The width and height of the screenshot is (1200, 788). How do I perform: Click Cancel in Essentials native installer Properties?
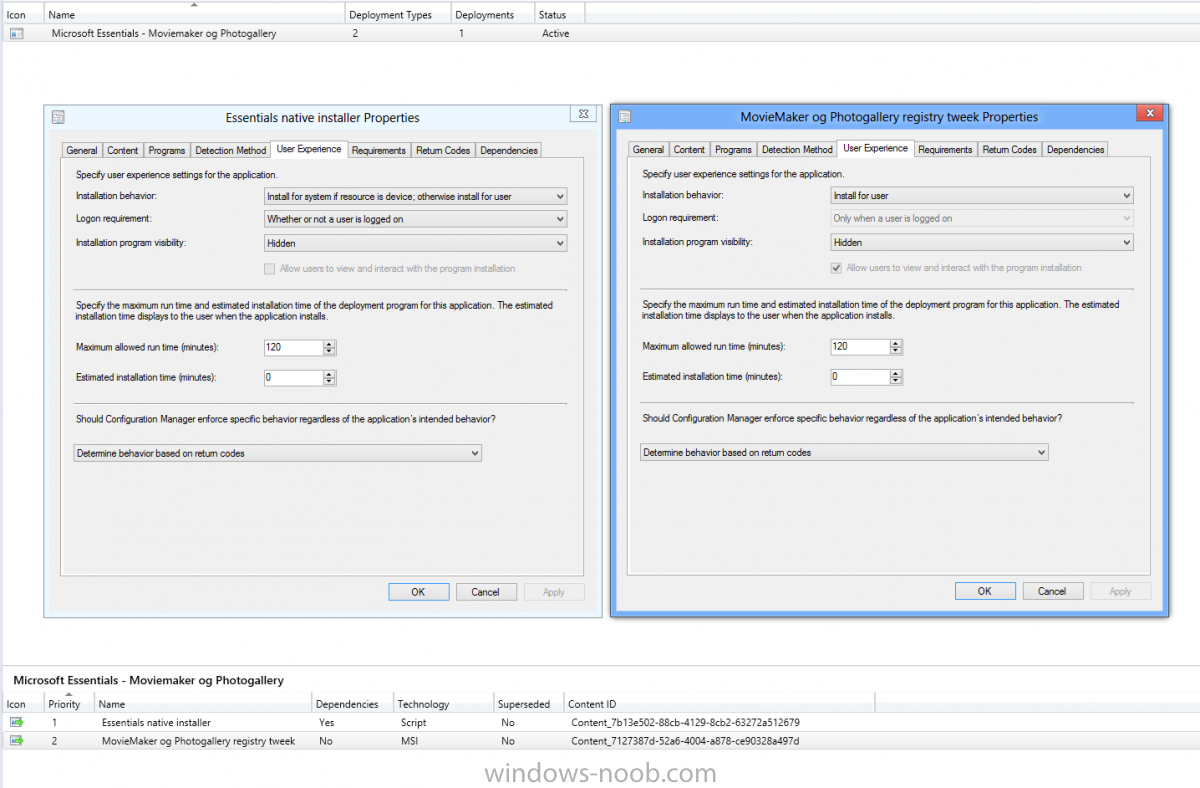click(x=486, y=592)
